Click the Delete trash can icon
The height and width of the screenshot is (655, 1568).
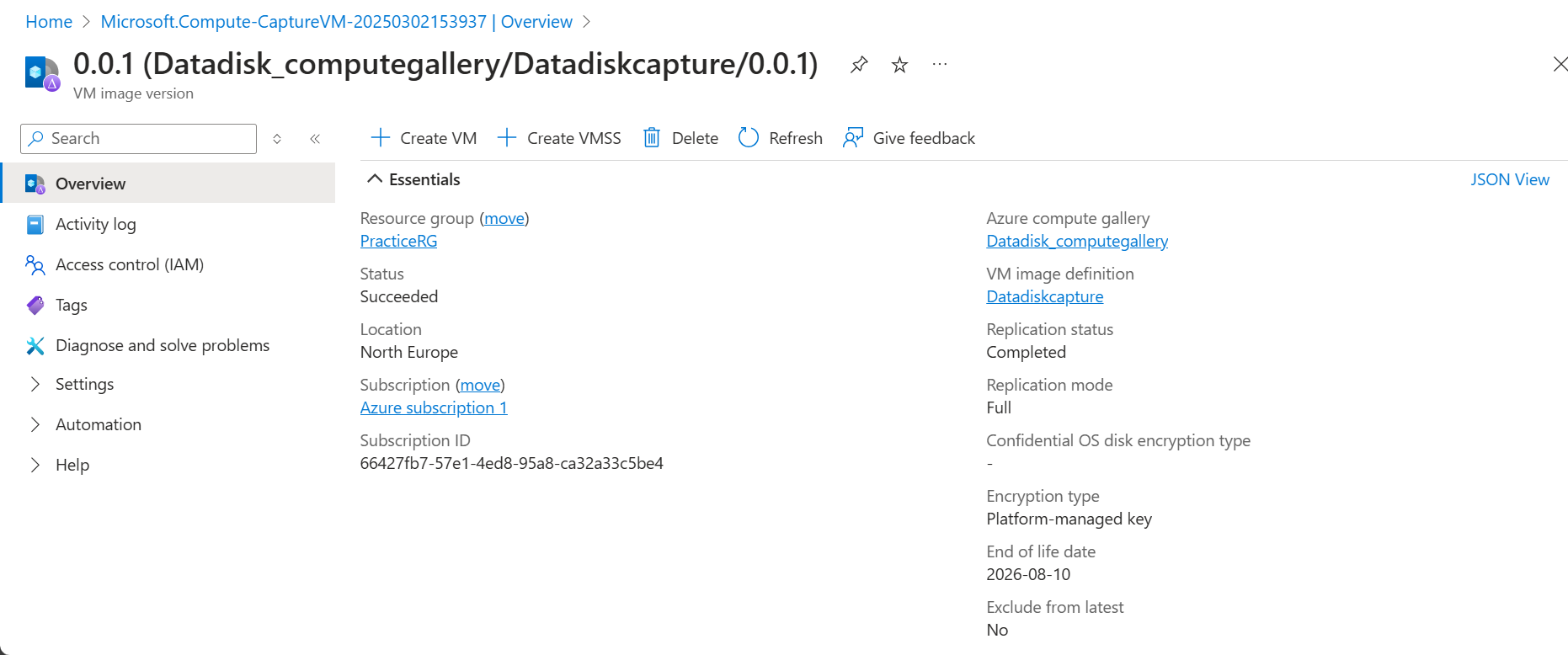click(652, 138)
